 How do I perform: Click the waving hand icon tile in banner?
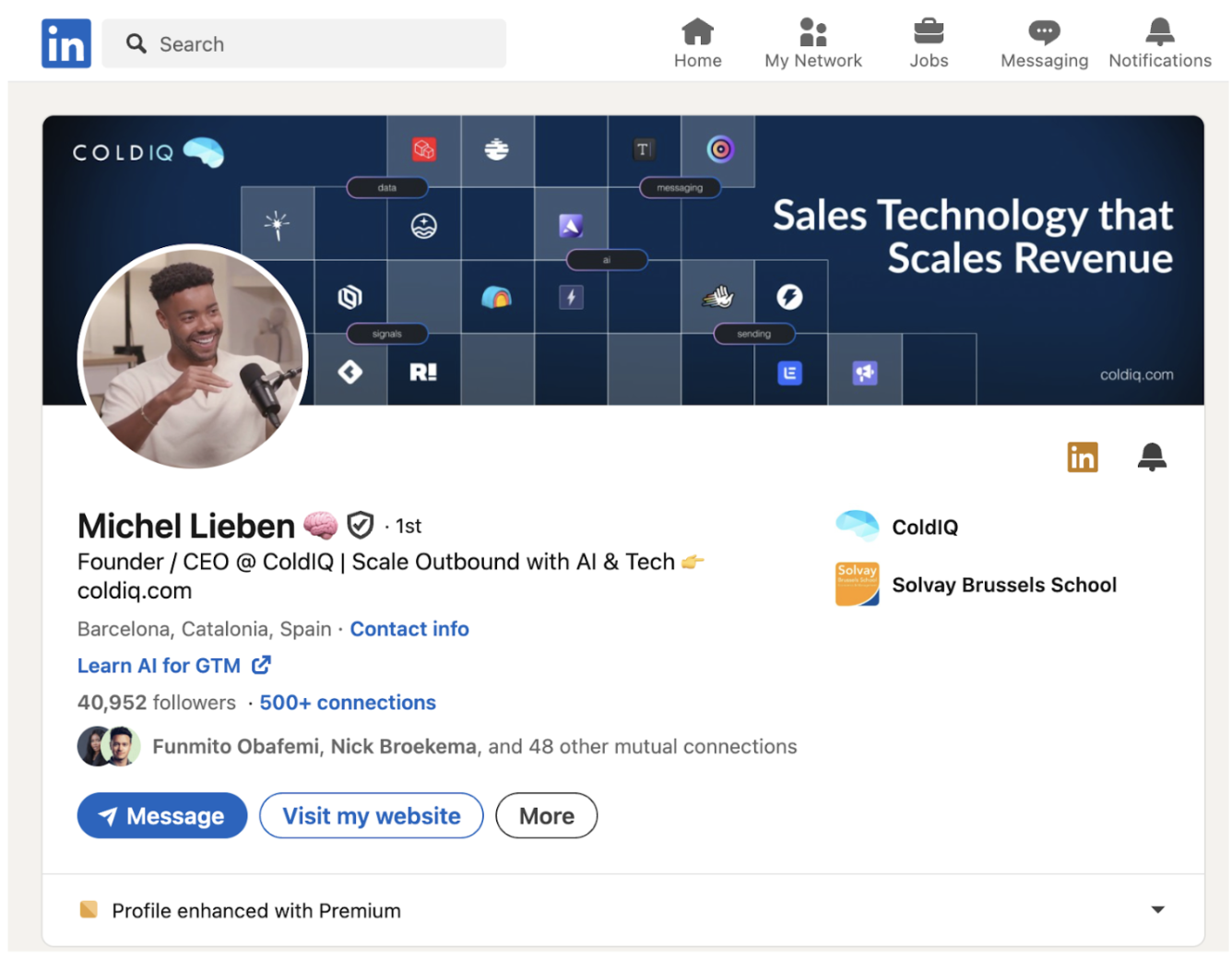pos(717,297)
